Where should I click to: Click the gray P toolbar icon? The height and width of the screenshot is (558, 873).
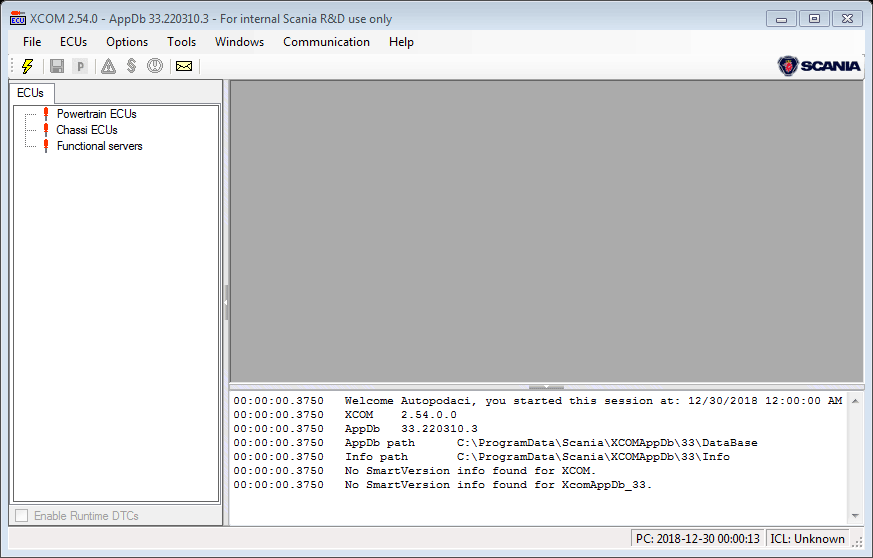pos(80,66)
